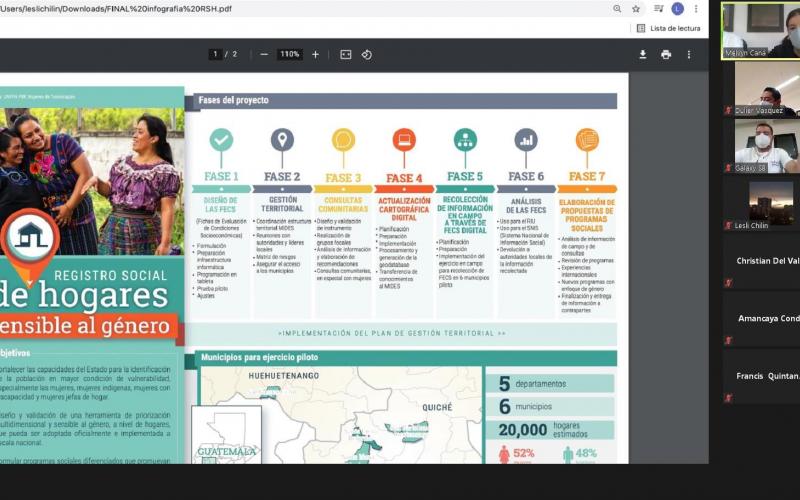Open the media control icon in Chrome toolbar

(x=657, y=9)
